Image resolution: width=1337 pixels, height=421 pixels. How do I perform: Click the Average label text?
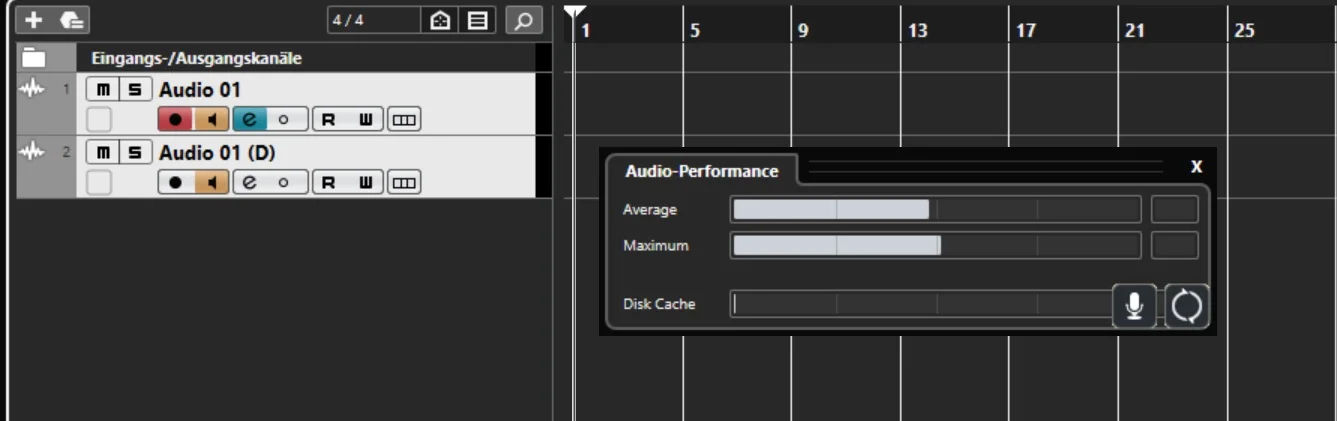[650, 209]
